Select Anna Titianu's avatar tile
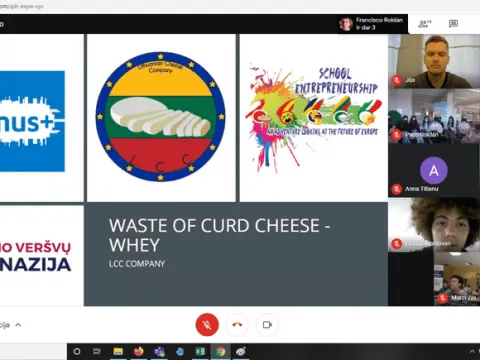480x360 pixels. [434, 170]
